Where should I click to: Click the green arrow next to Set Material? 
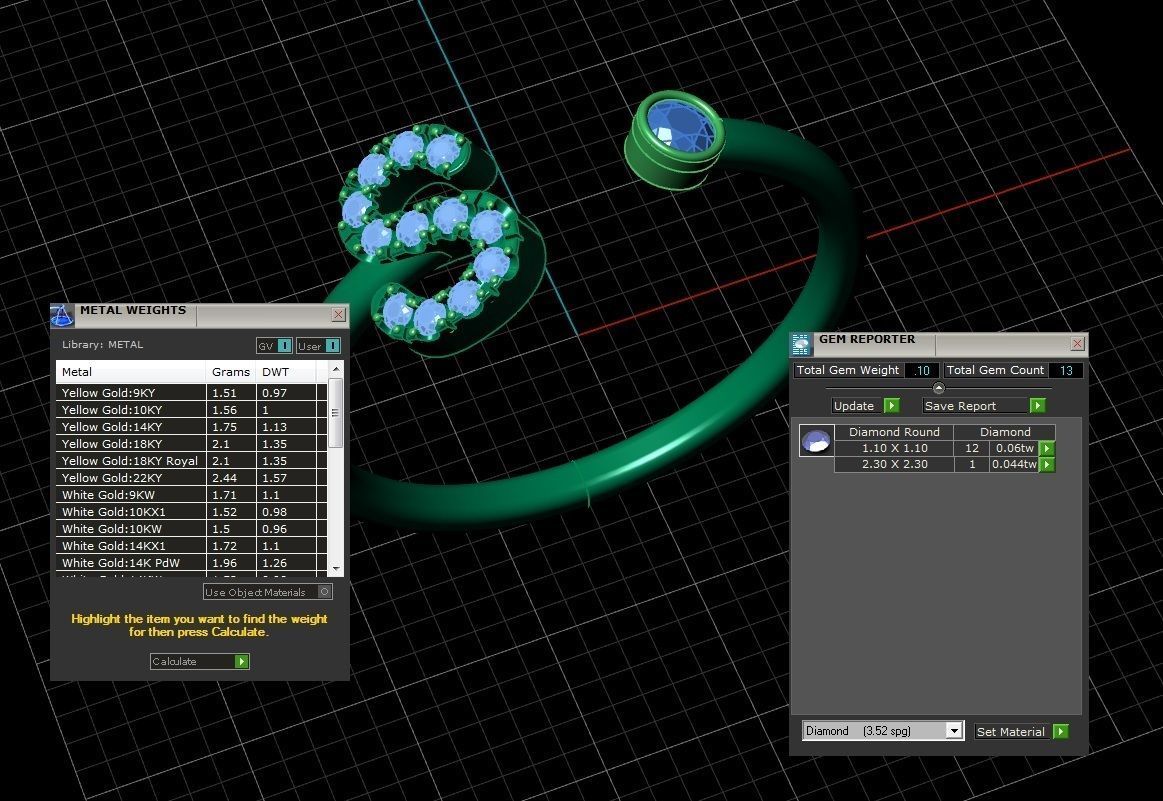point(1061,731)
